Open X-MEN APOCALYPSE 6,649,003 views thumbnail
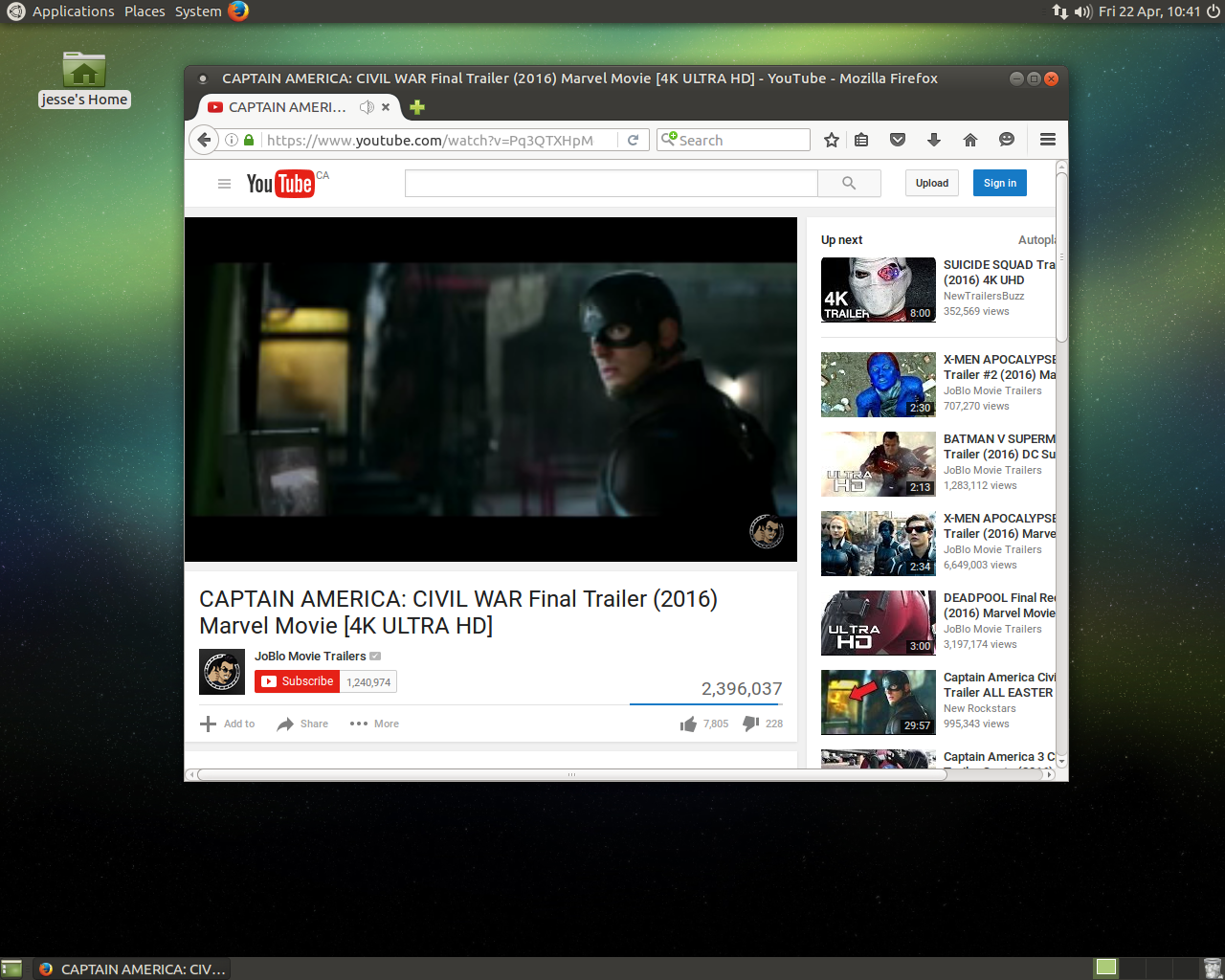This screenshot has height=980, width=1225. 879,543
